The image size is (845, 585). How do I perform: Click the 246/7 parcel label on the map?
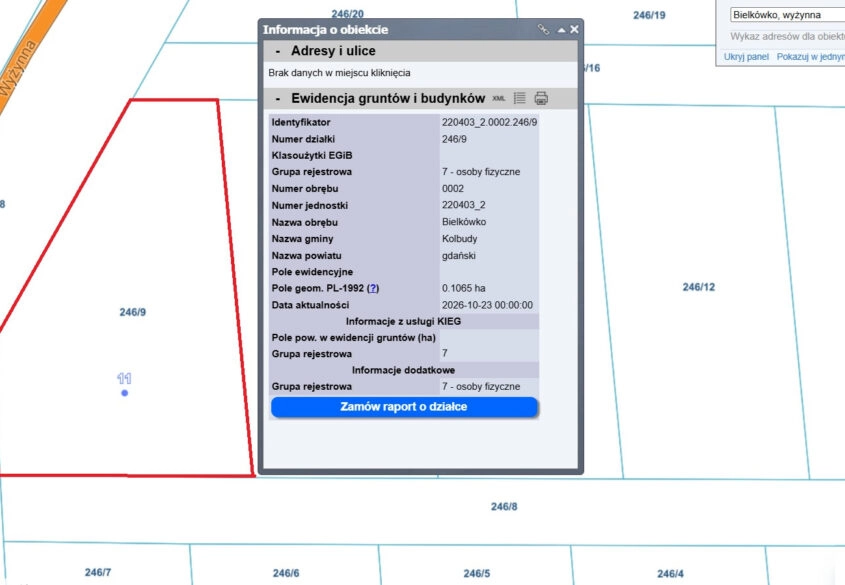click(x=98, y=572)
